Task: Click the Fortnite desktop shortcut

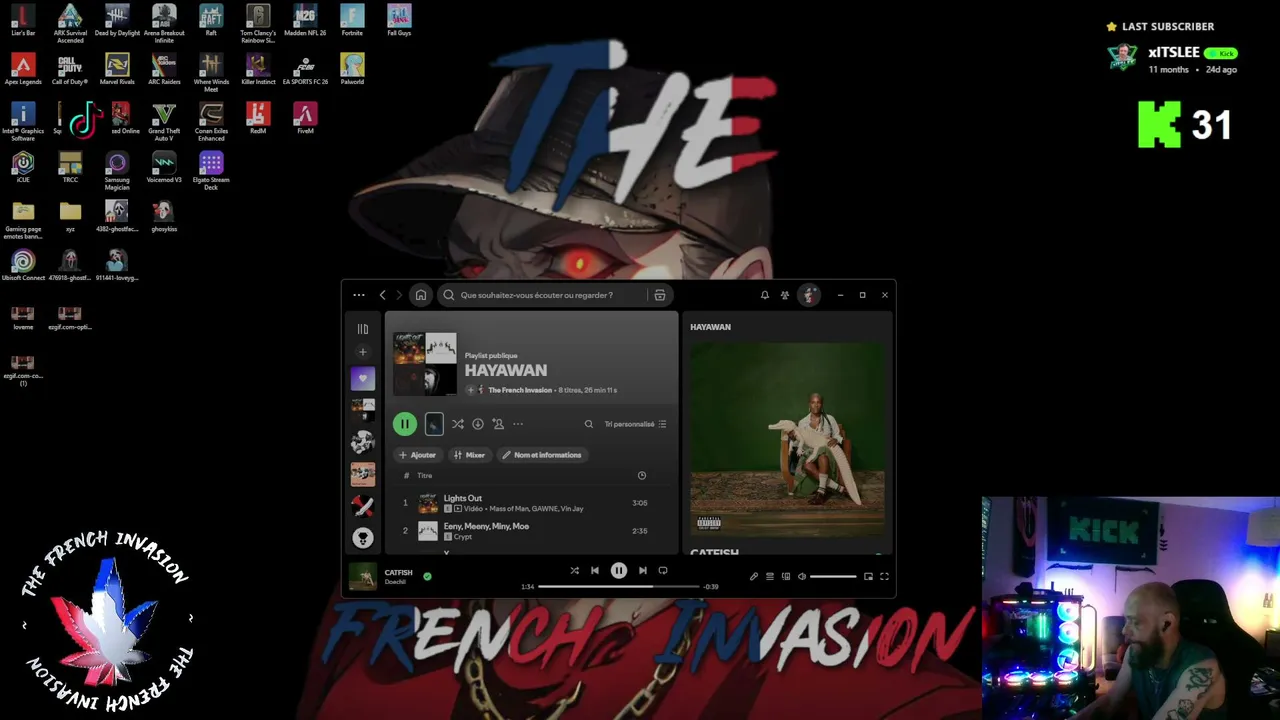Action: tap(352, 21)
